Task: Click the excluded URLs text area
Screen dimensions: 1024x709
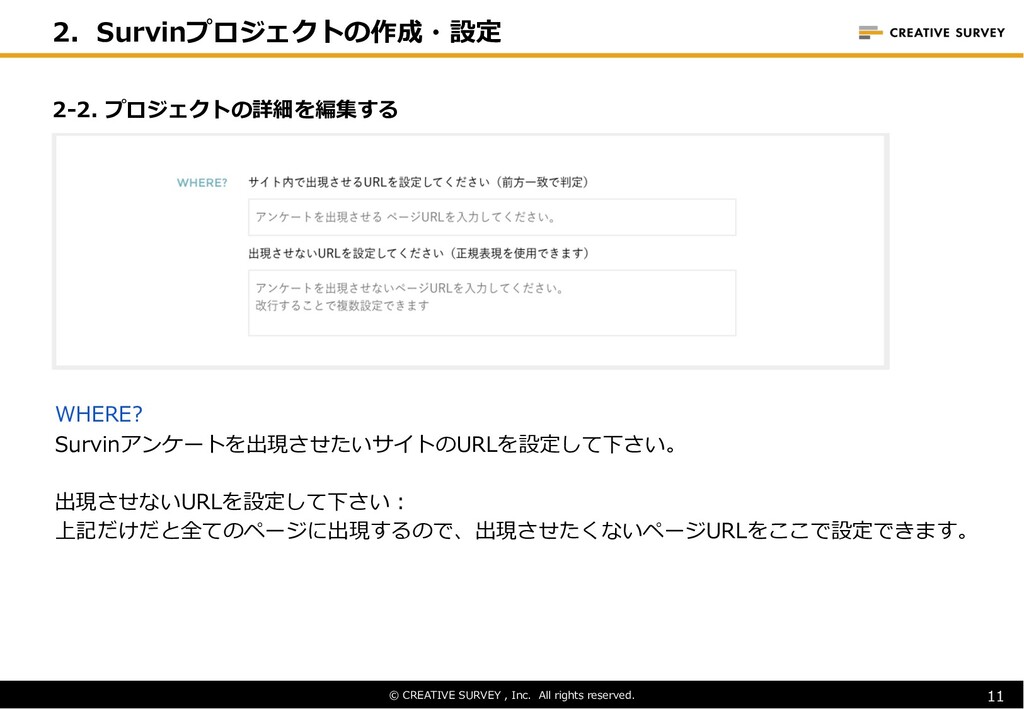Action: click(x=492, y=303)
